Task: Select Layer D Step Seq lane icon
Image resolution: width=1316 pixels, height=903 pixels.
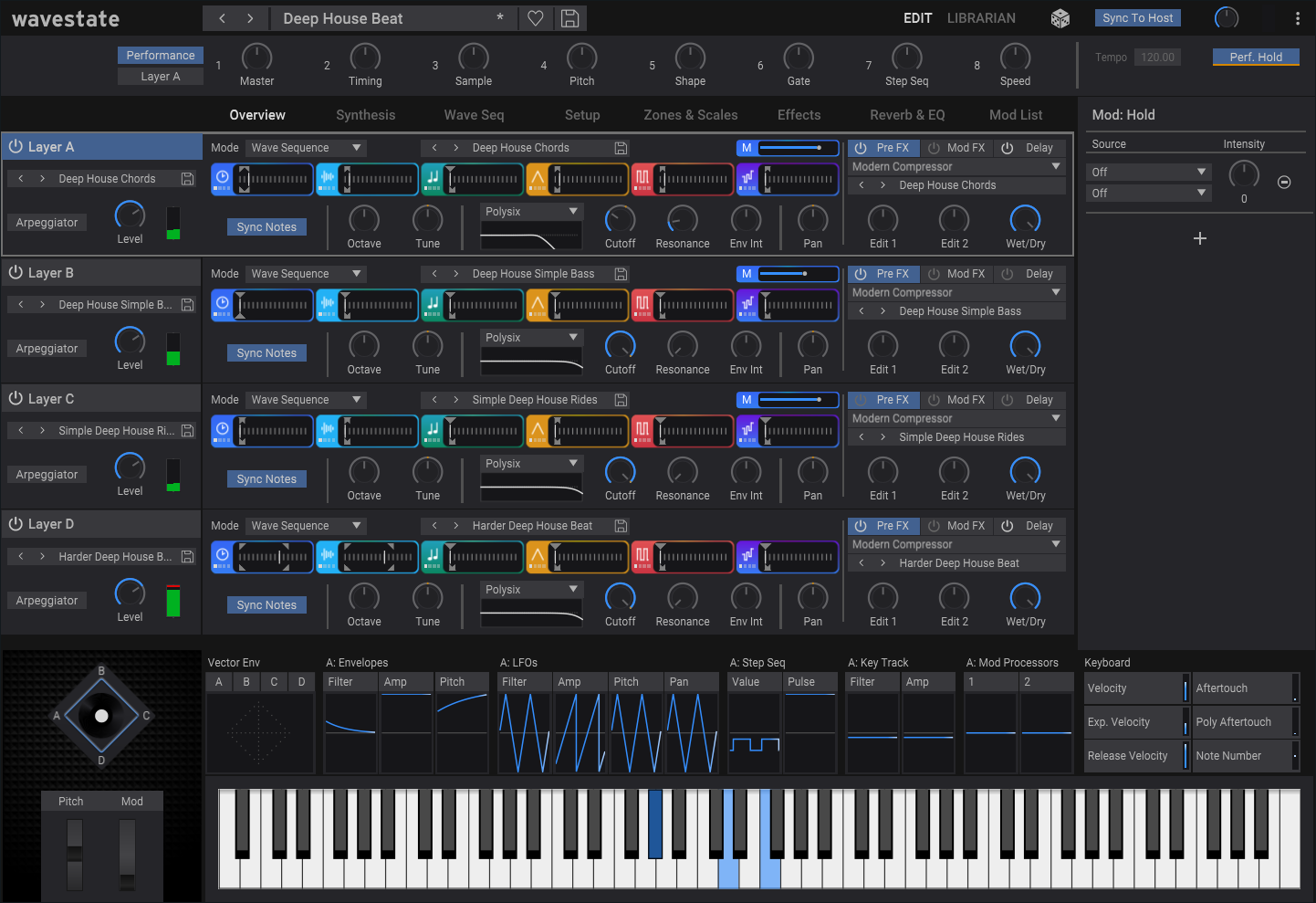Action: (747, 557)
